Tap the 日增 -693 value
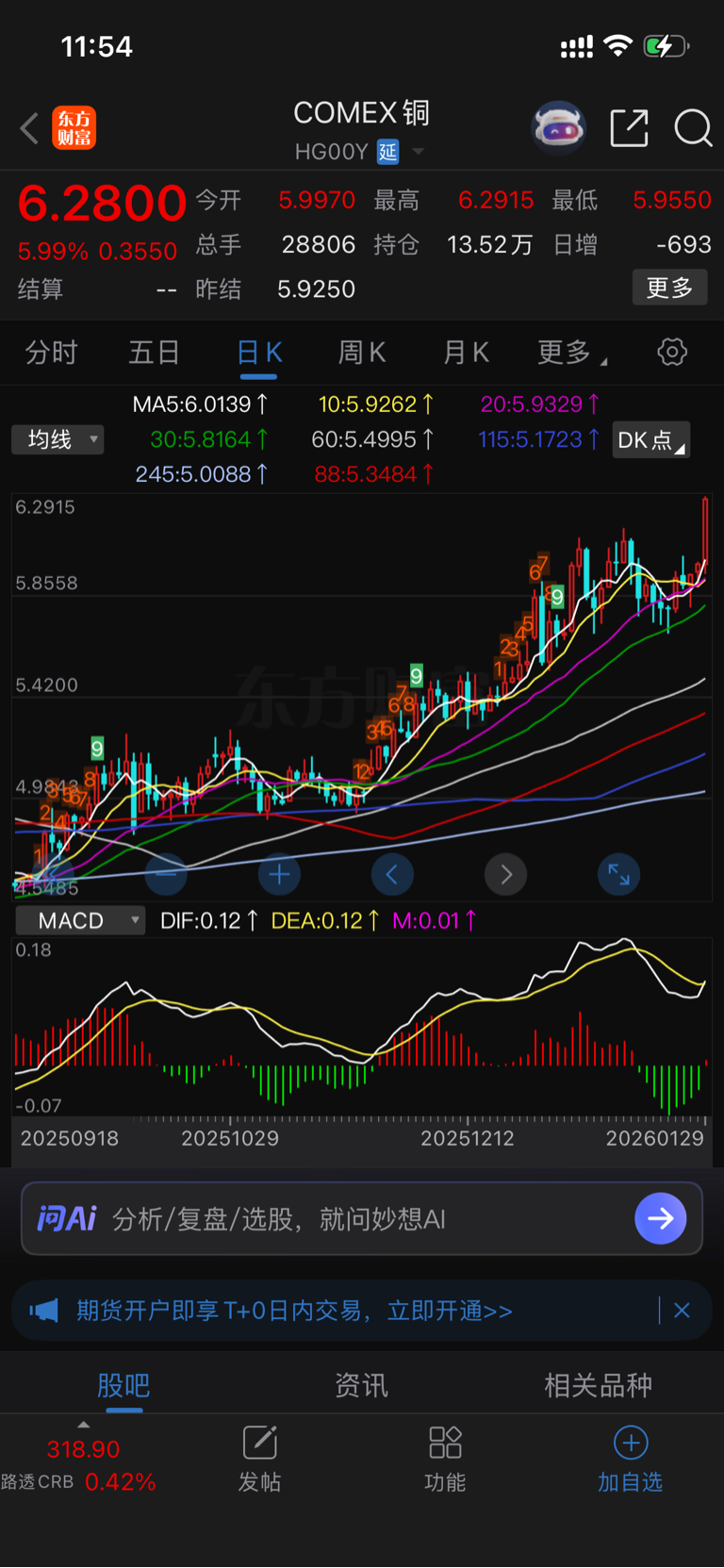The width and height of the screenshot is (724, 1568). point(683,245)
